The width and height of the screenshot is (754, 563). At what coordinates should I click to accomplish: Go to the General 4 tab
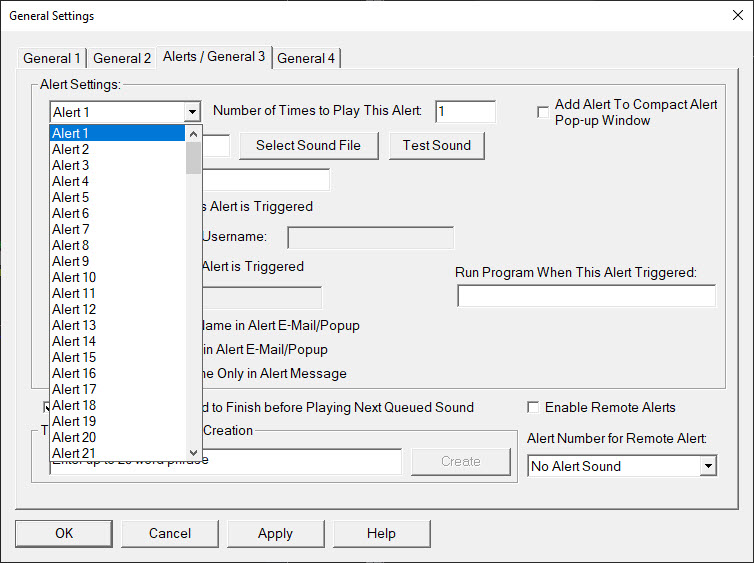(306, 58)
